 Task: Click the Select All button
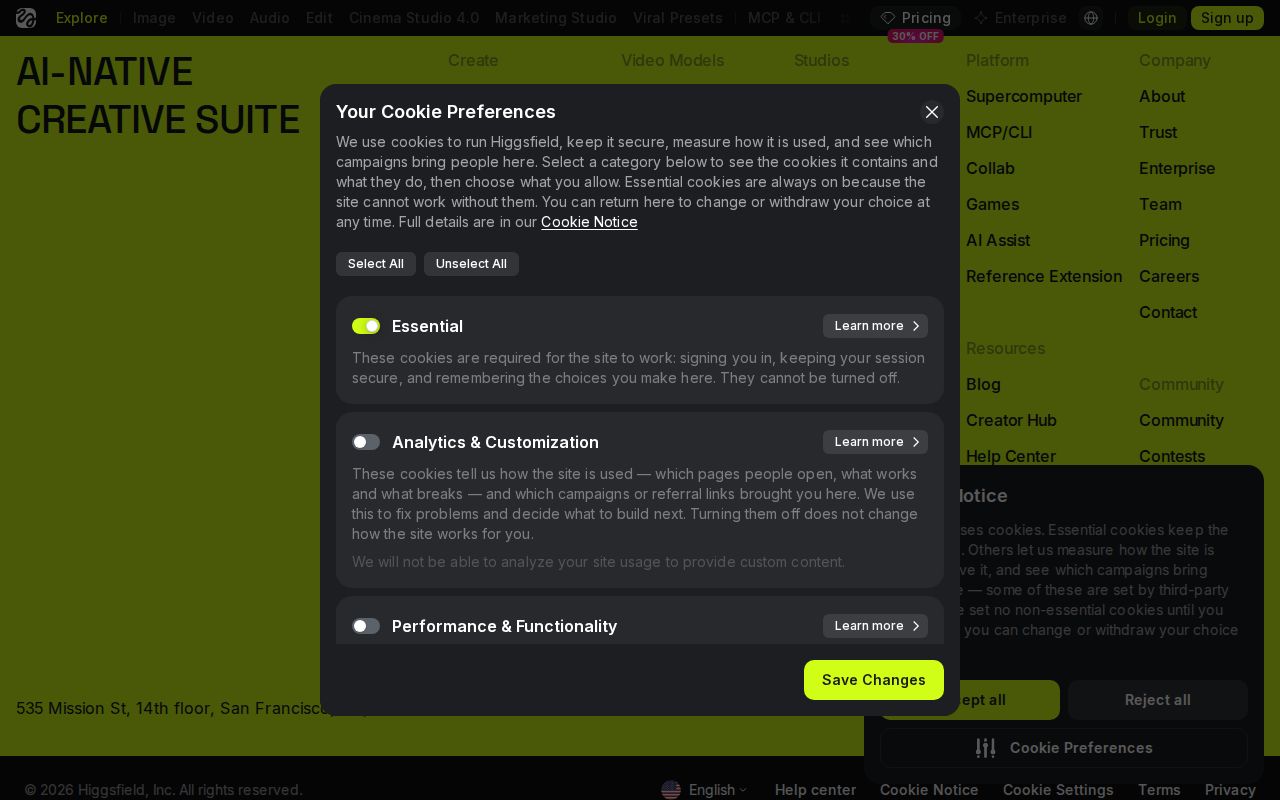pos(376,264)
